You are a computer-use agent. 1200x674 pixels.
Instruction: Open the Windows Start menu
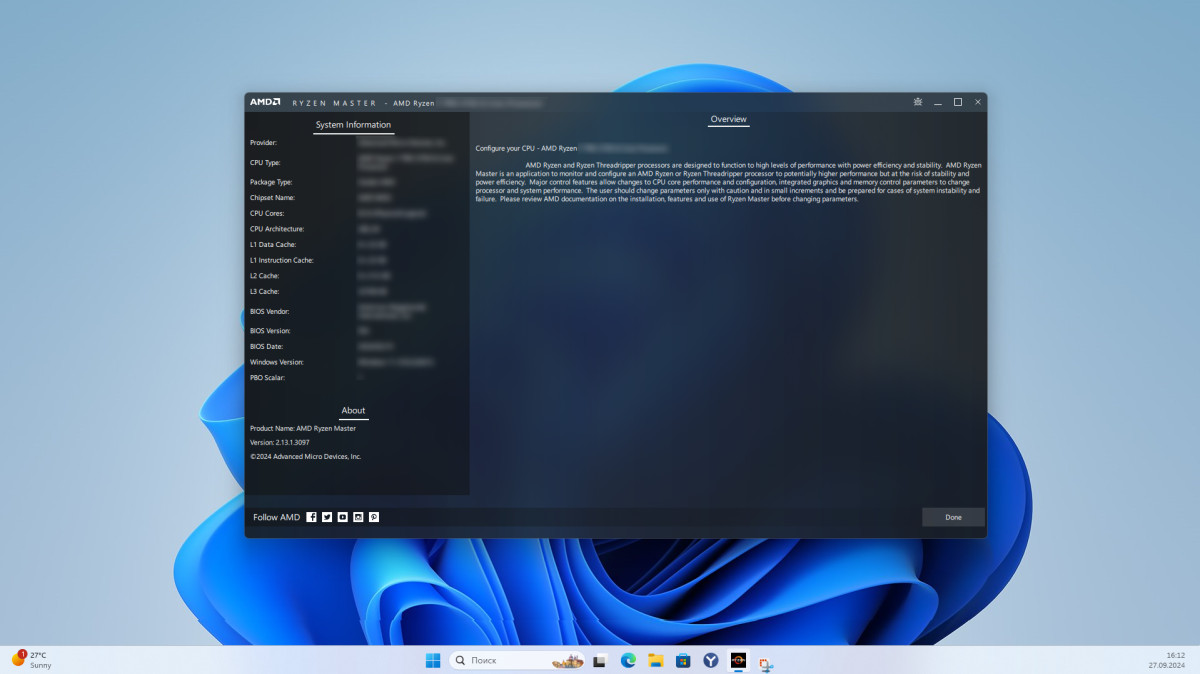(433, 660)
